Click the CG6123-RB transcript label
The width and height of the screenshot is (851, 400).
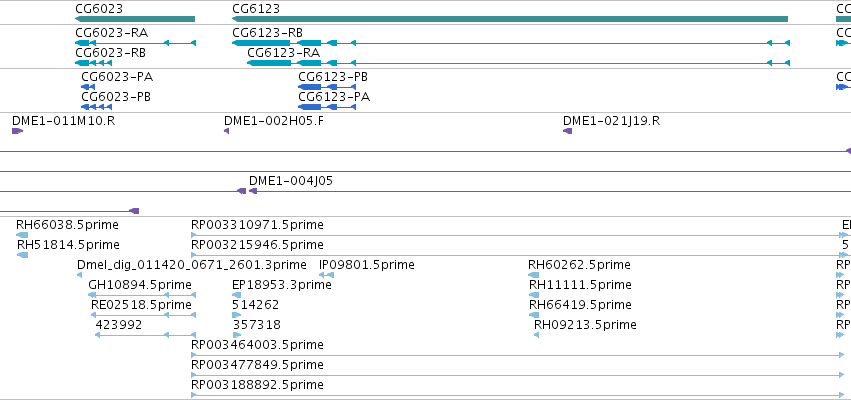tap(267, 33)
